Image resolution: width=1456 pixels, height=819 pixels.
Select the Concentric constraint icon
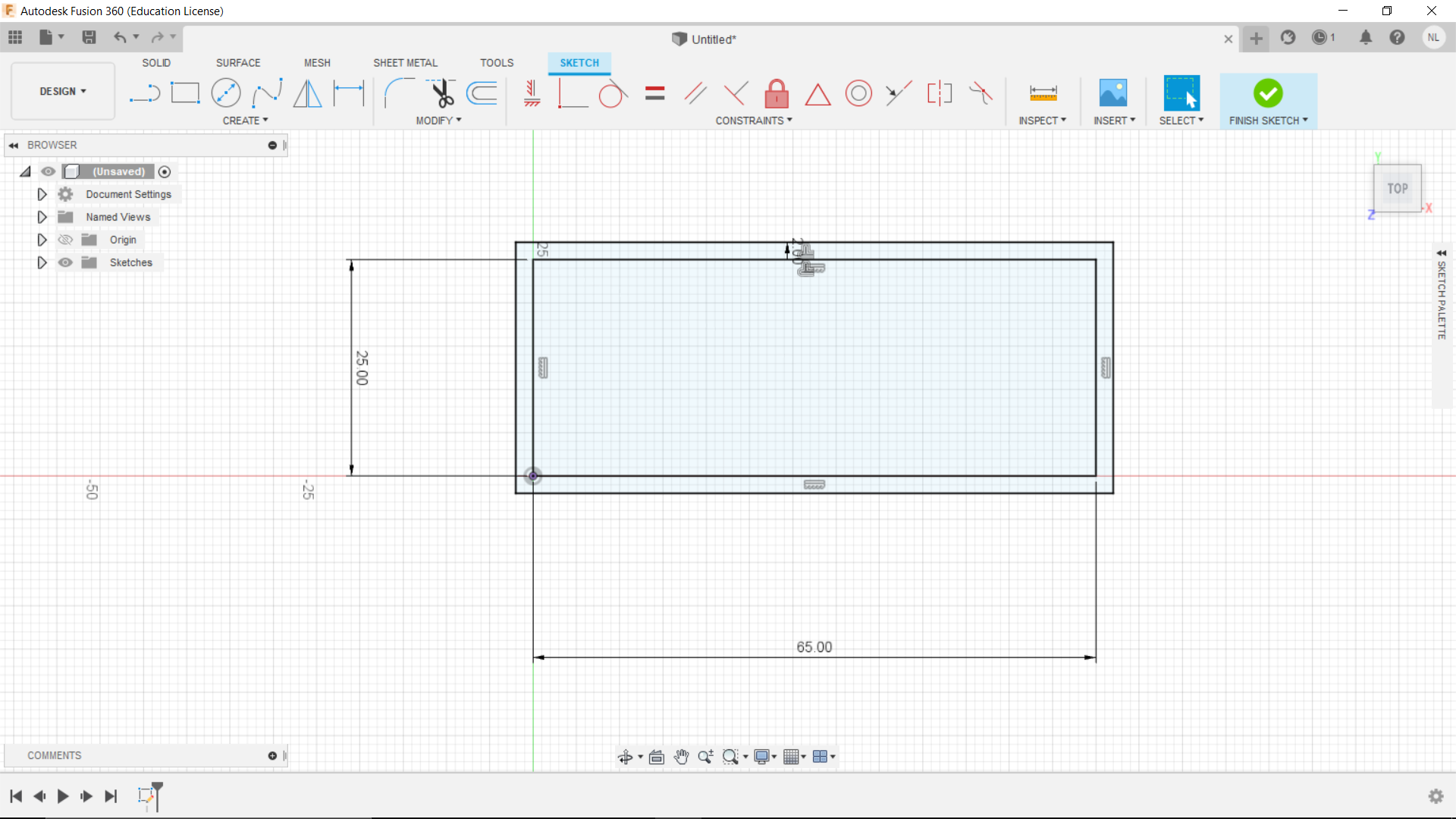click(x=858, y=93)
